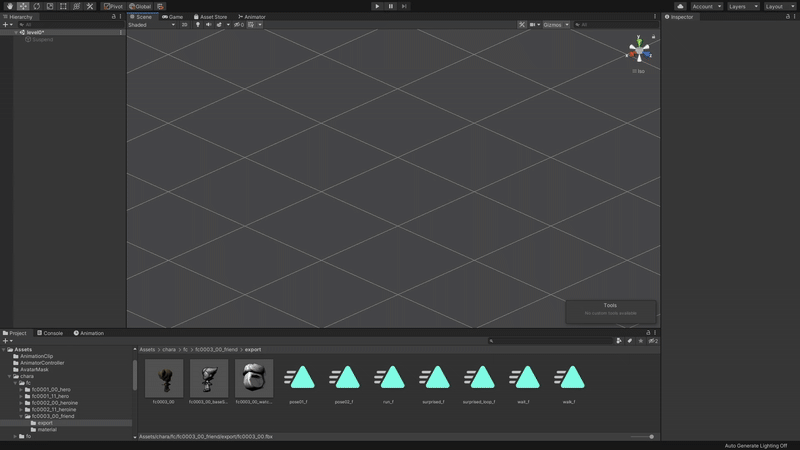
Task: Open the Layout dropdown
Action: pyautogui.click(x=778, y=6)
